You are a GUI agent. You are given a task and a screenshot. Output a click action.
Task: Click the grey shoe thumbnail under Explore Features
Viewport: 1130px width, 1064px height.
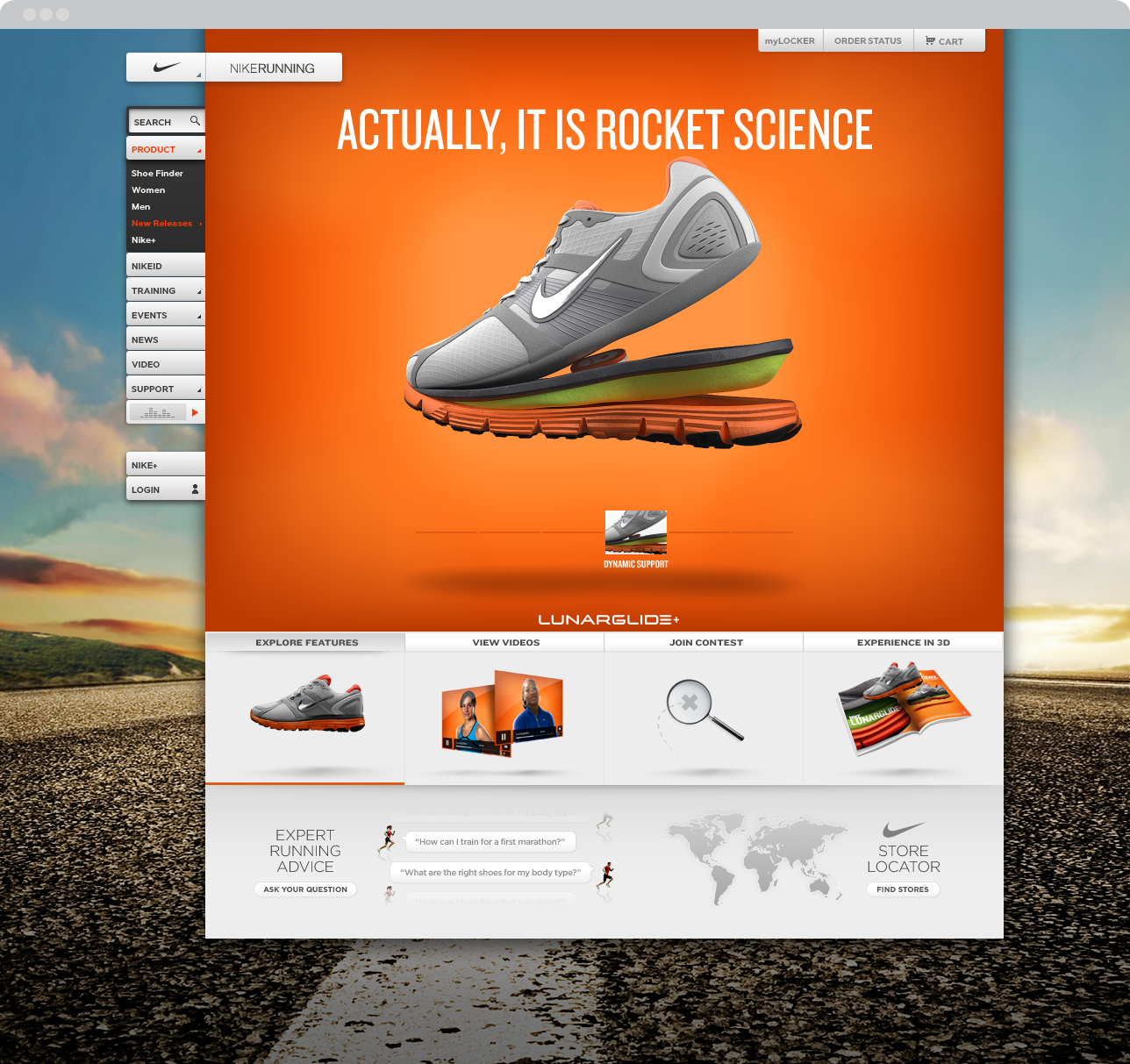(x=307, y=703)
